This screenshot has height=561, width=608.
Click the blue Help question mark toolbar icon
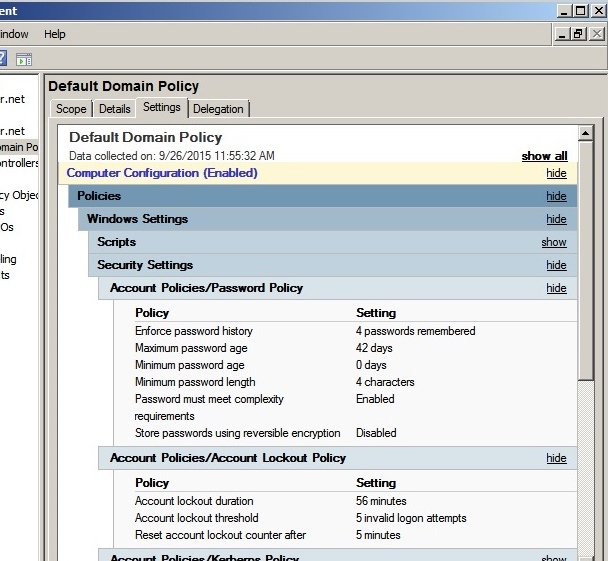[x=3, y=59]
